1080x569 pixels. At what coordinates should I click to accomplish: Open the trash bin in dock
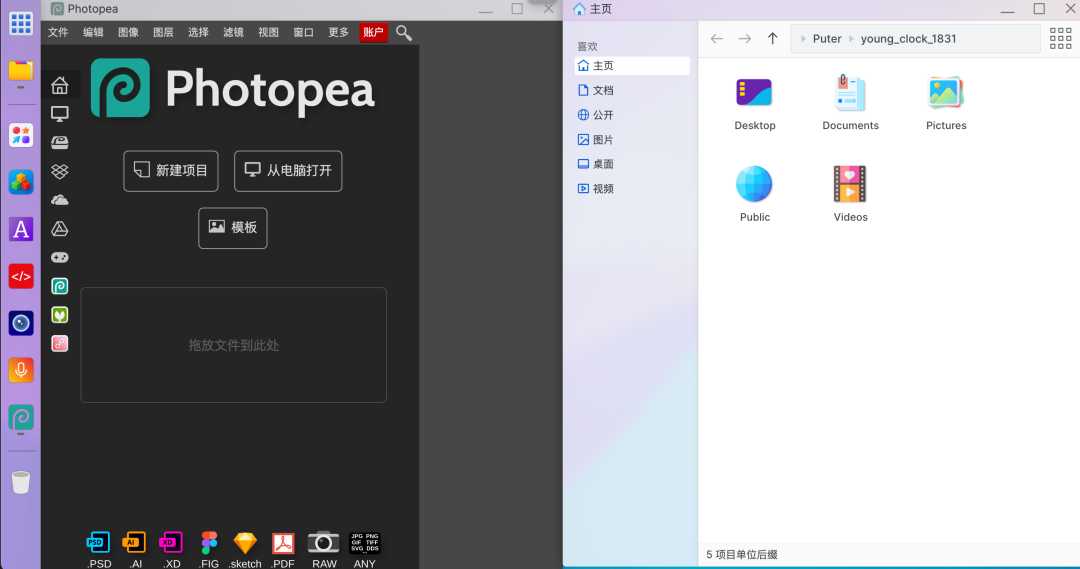click(21, 482)
